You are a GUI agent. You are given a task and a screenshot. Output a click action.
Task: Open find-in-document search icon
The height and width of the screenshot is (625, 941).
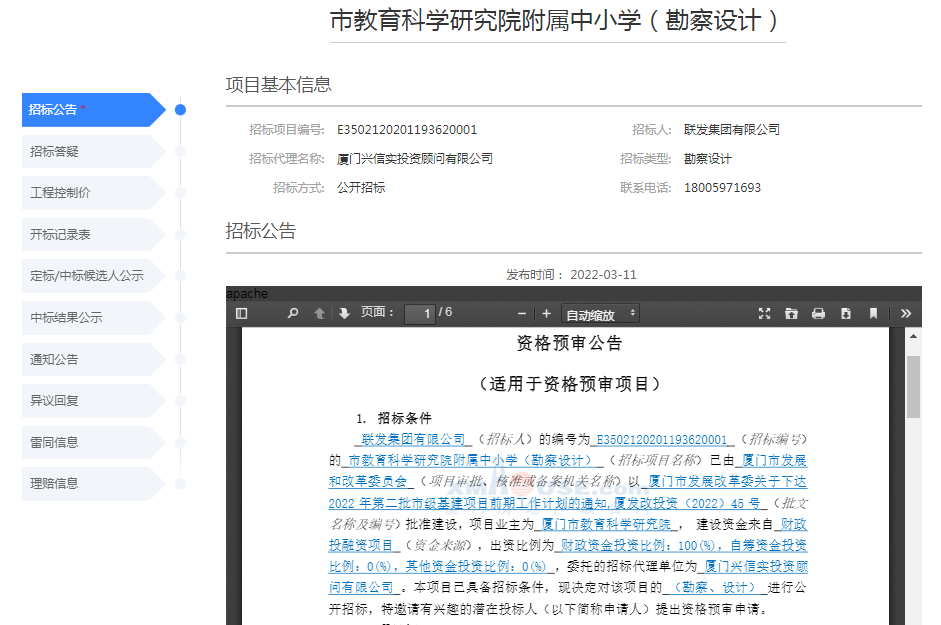(293, 314)
